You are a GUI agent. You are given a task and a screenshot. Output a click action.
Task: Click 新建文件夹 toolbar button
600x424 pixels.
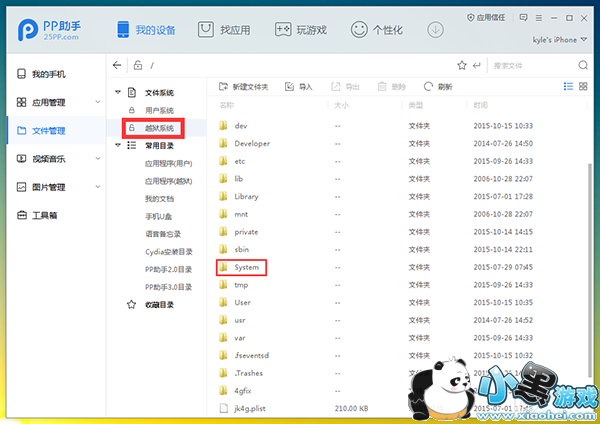tap(243, 87)
